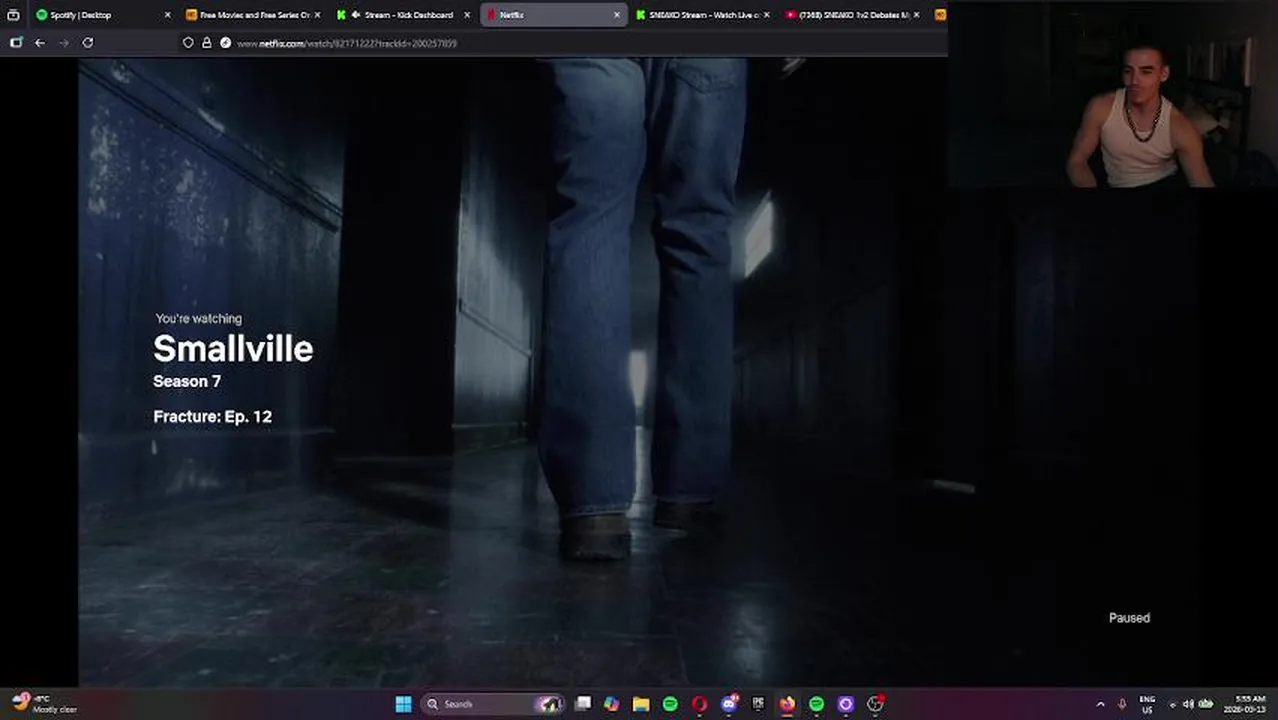Open the SNEAKO 1v2 Debates YouTube tab
Viewport: 1278px width, 720px height.
[850, 15]
